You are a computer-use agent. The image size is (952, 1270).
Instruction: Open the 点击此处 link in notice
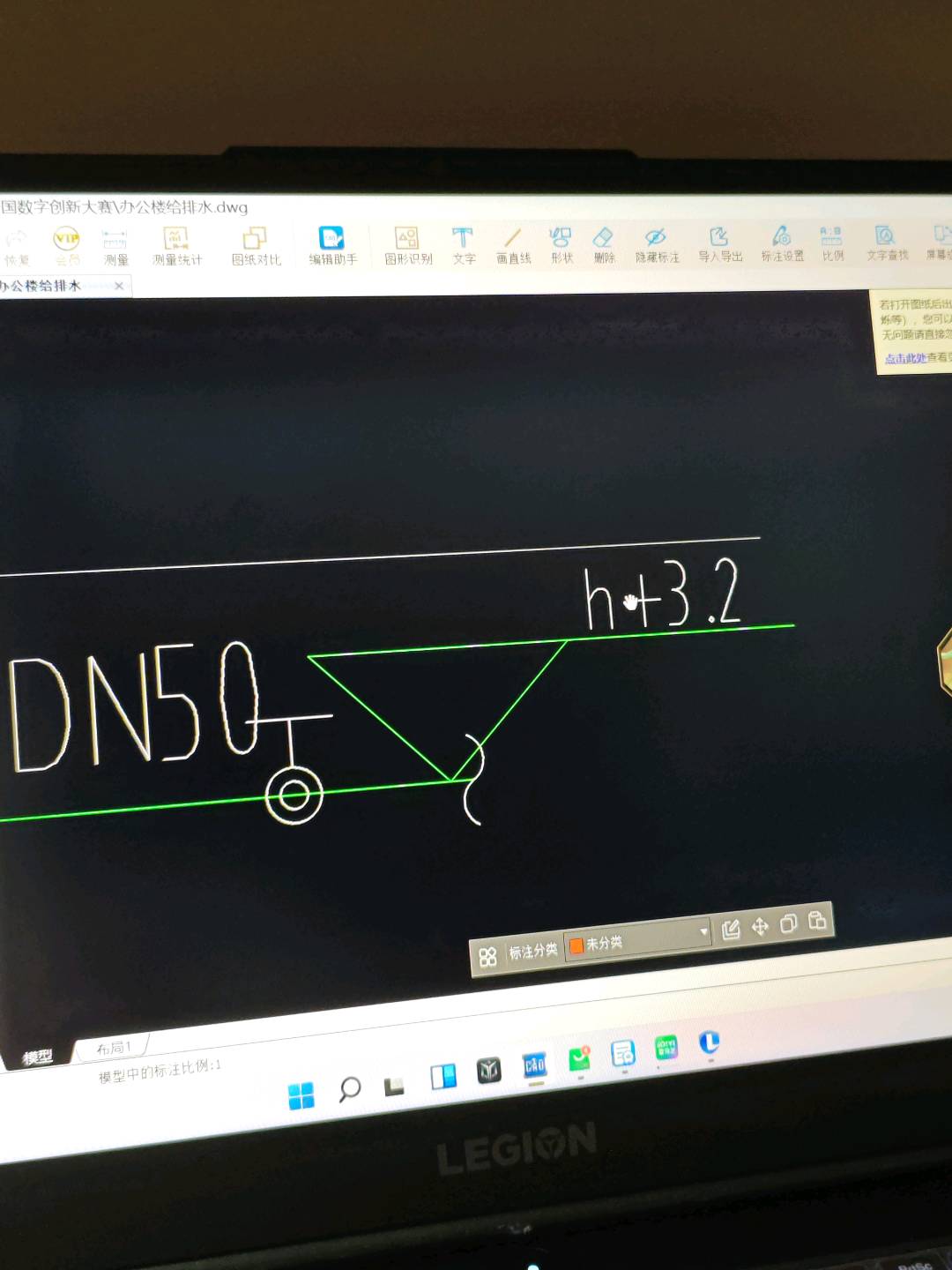pos(905,358)
